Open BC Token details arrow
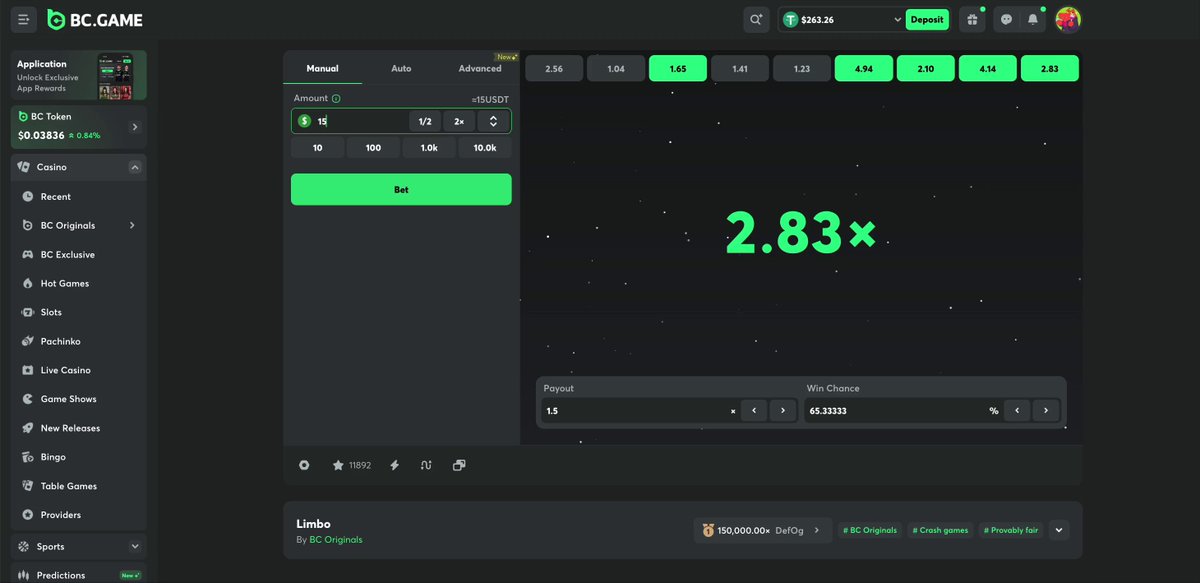Viewport: 1200px width, 583px height. [135, 127]
